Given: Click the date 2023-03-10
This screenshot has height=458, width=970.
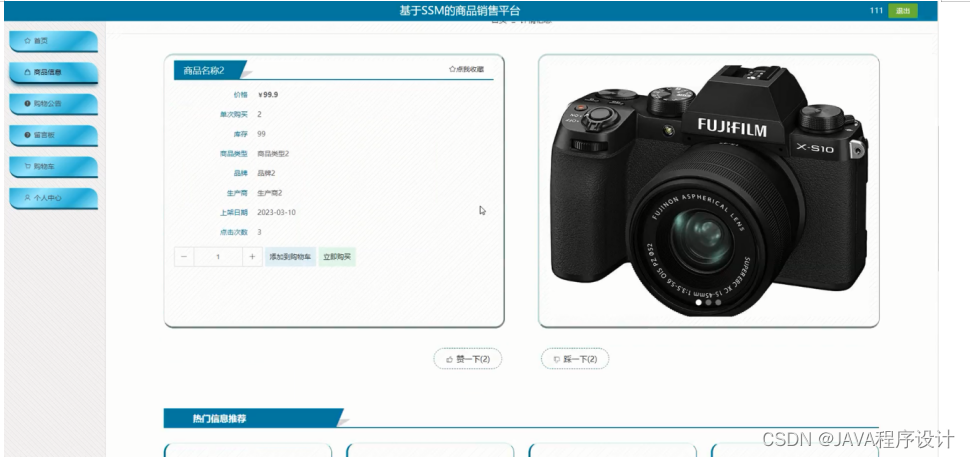Looking at the screenshot, I should pos(277,212).
